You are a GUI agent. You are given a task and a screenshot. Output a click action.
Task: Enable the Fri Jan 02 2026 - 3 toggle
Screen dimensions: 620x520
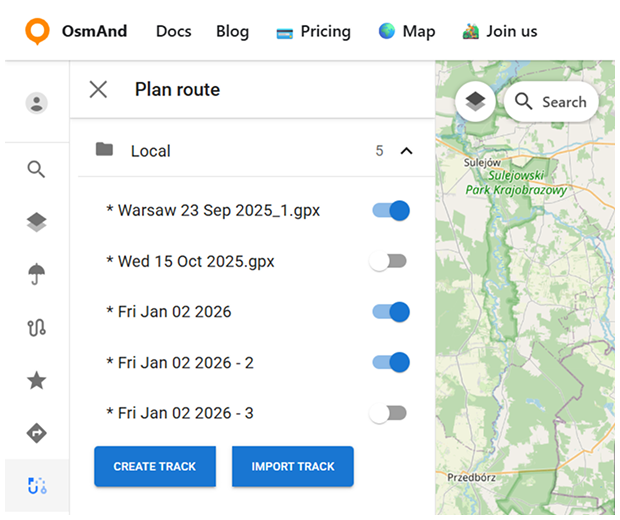tap(388, 413)
